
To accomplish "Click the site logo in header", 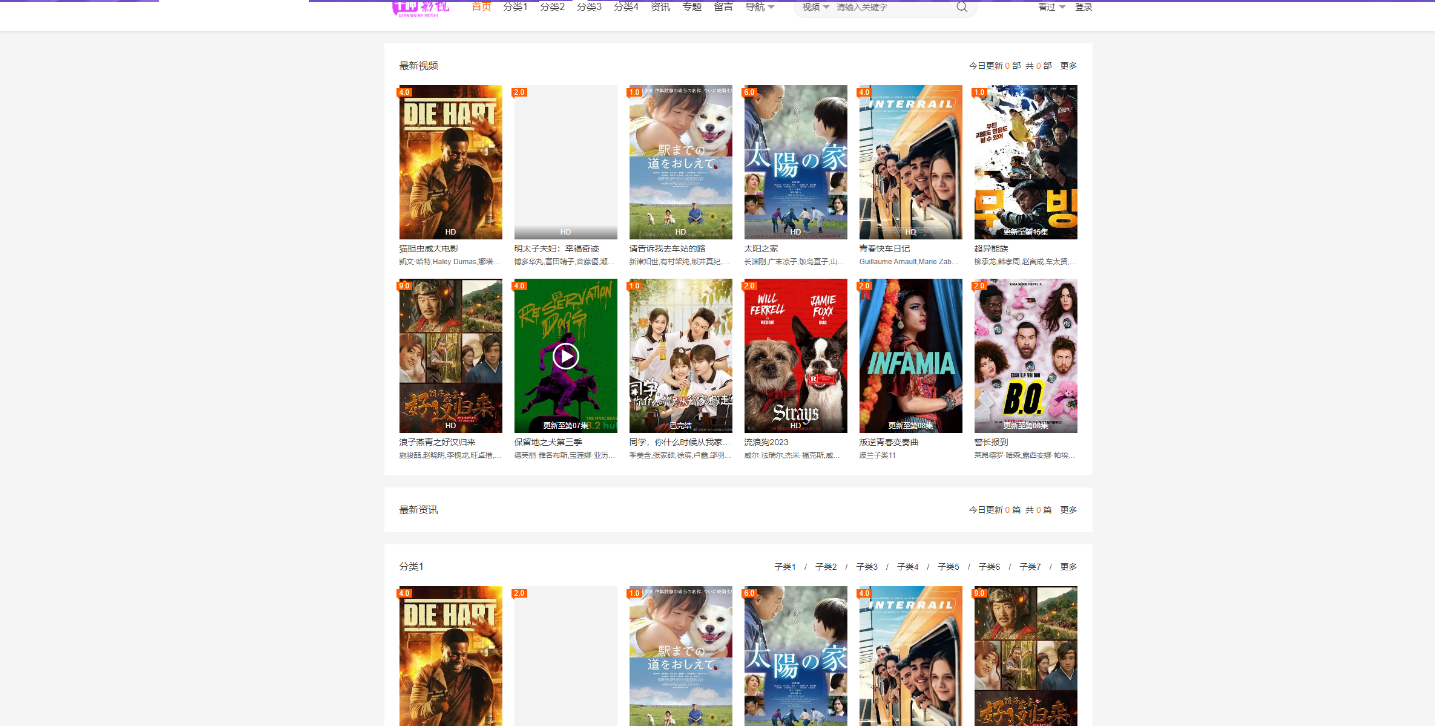I will click(x=421, y=7).
